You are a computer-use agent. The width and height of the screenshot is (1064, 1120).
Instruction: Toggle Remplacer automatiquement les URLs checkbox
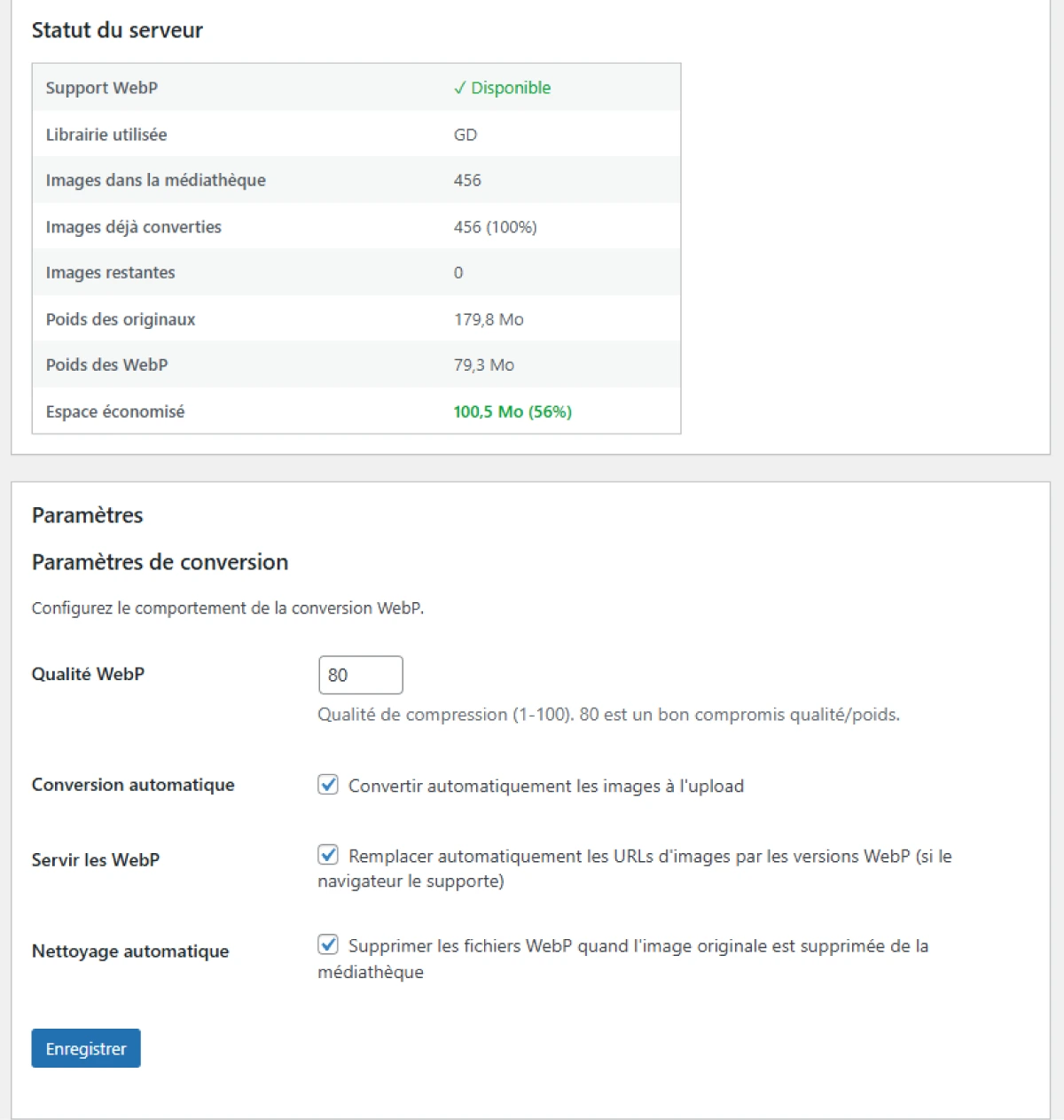coord(328,855)
